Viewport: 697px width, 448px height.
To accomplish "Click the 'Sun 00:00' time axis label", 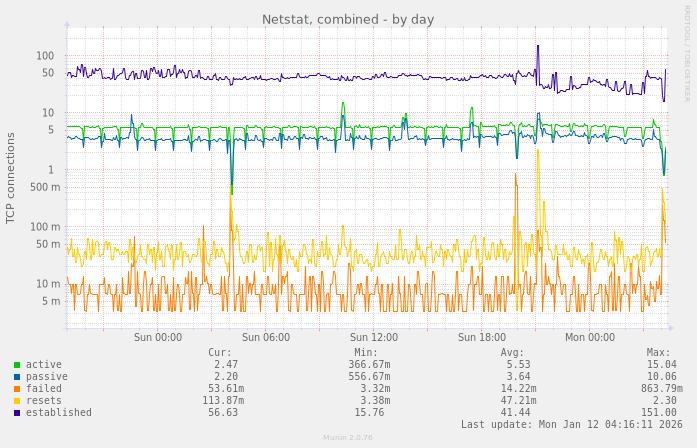I will (158, 337).
